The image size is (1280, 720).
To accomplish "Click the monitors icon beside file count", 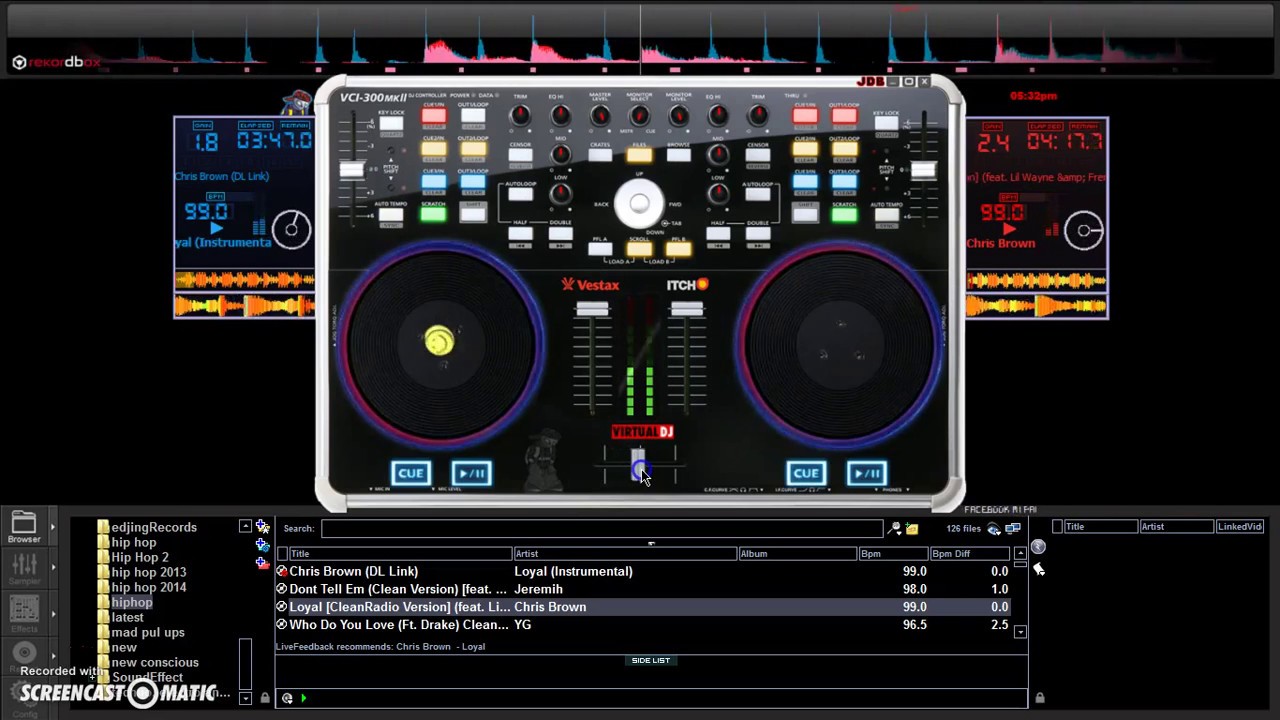I will (x=1012, y=528).
